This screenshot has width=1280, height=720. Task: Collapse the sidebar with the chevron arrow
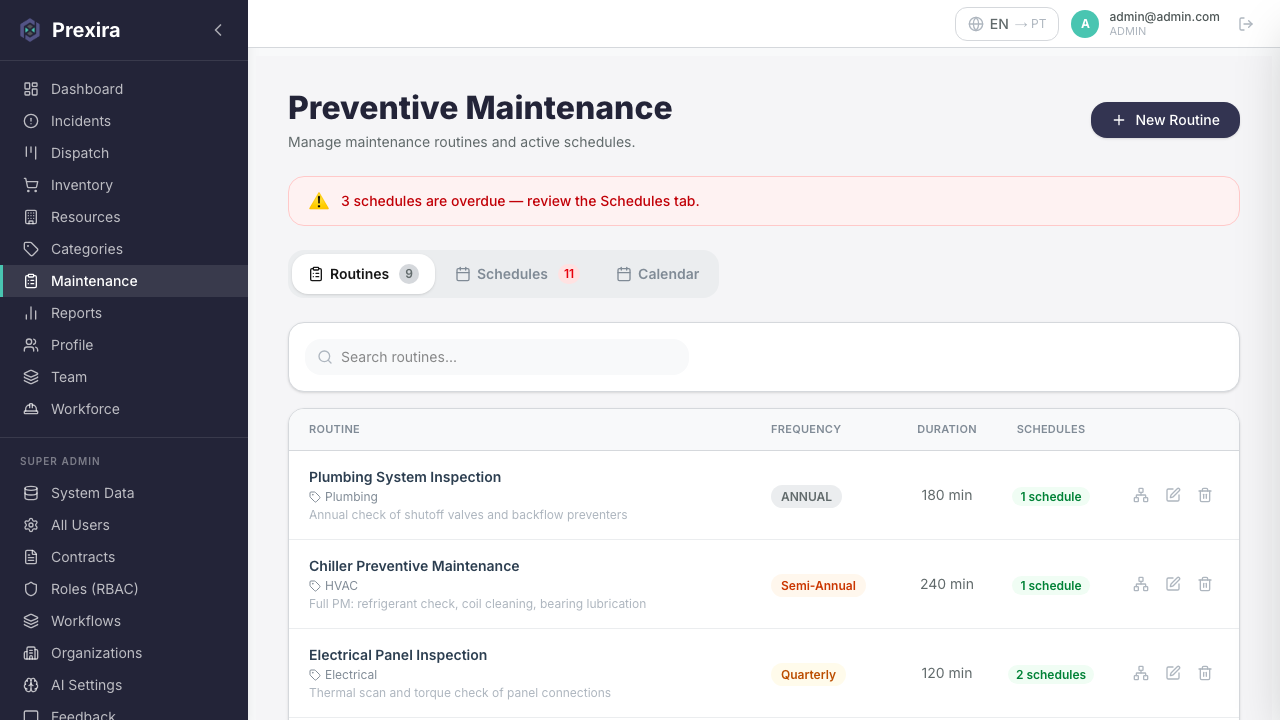click(218, 30)
